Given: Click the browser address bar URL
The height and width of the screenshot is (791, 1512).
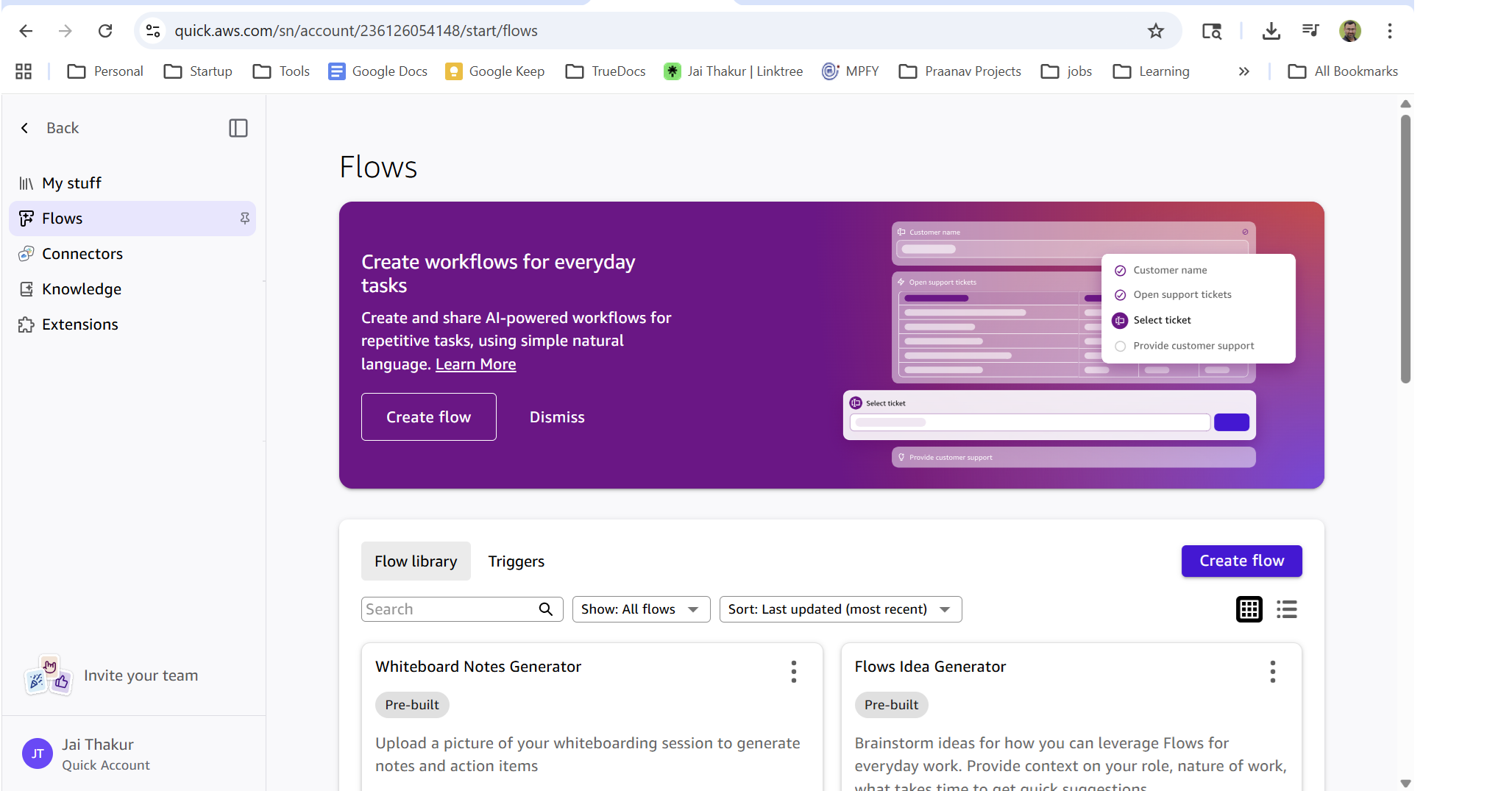Looking at the screenshot, I should 356,31.
